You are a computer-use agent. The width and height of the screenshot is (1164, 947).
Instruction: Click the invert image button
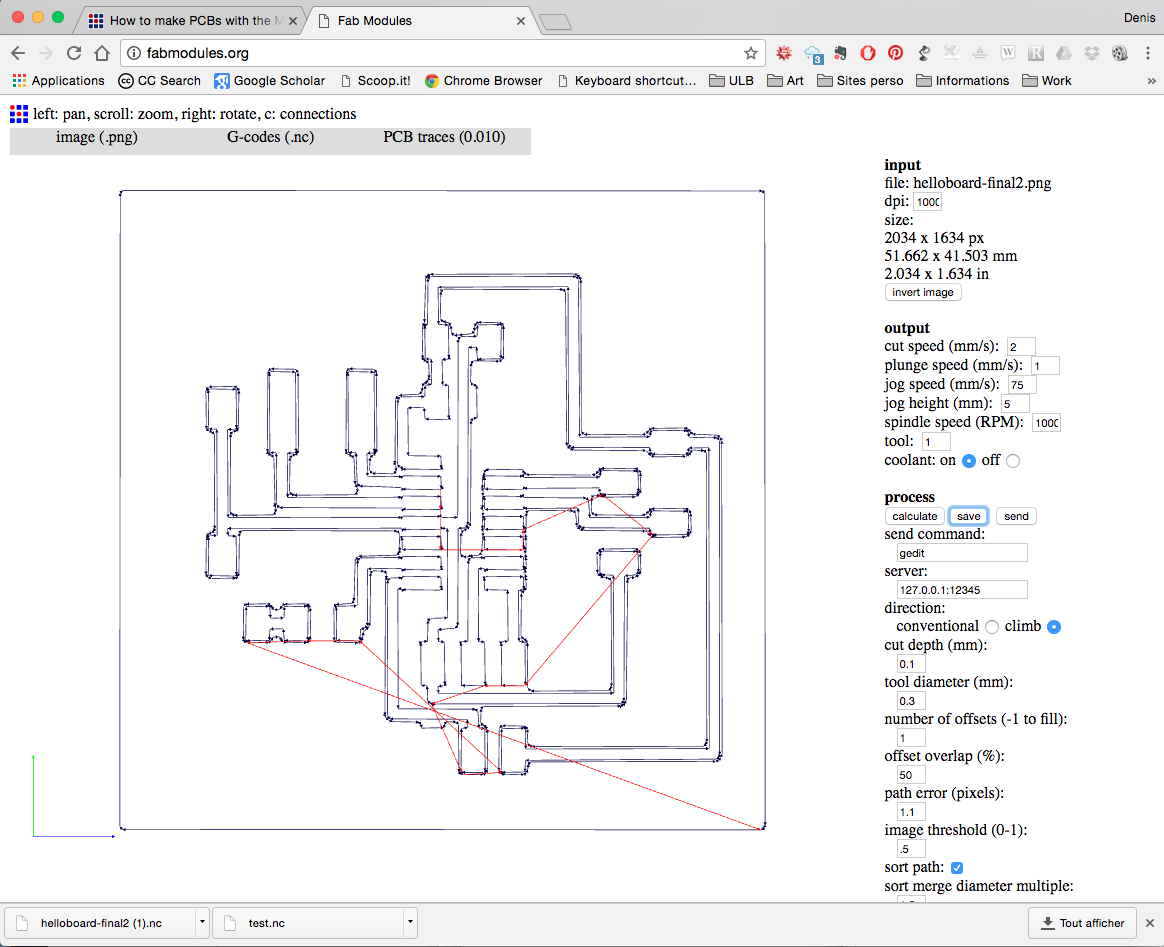(923, 292)
